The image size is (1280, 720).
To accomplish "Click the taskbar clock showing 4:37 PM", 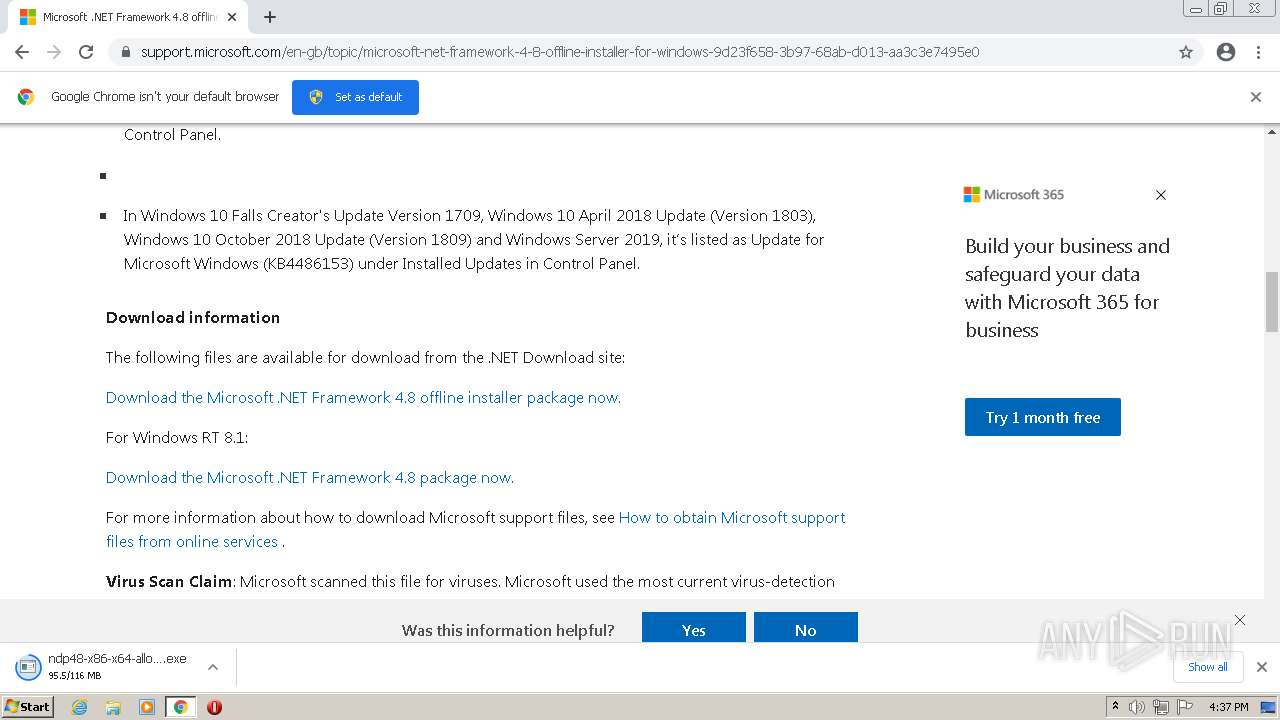I will (x=1228, y=707).
